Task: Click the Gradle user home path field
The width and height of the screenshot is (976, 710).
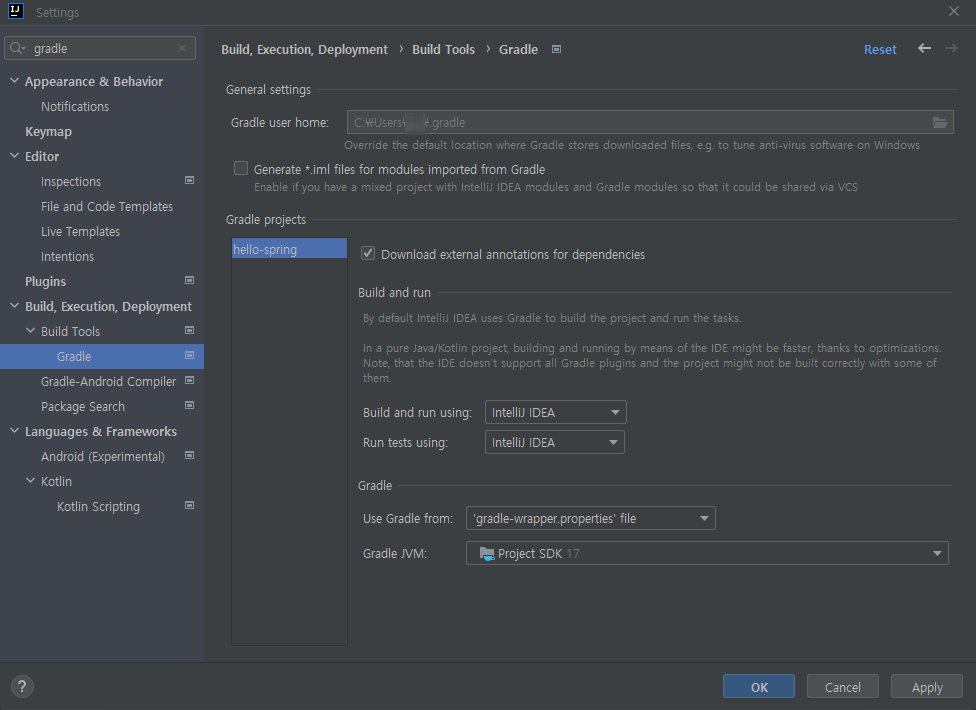Action: [650, 123]
